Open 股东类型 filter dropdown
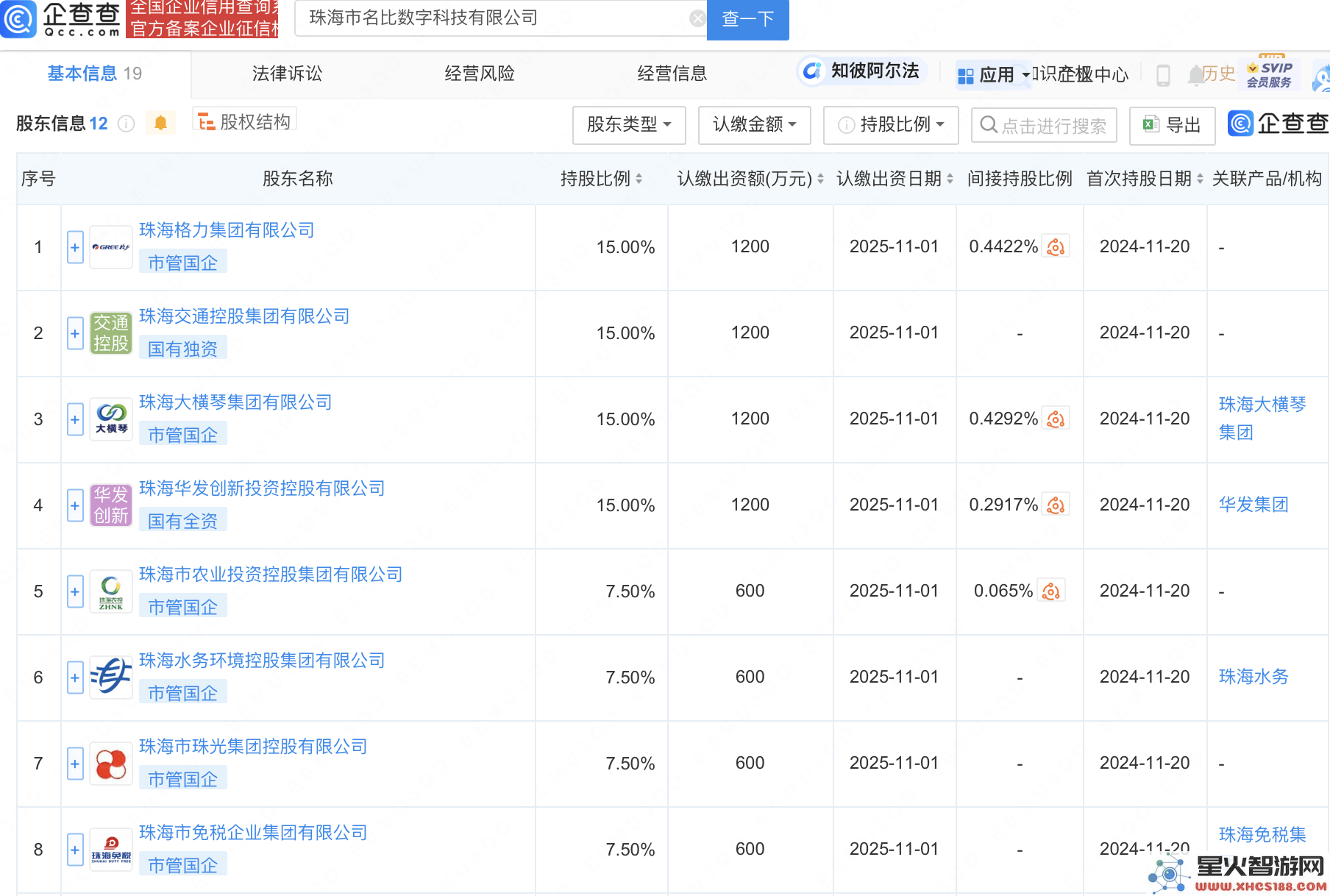The height and width of the screenshot is (896, 1330). click(629, 125)
